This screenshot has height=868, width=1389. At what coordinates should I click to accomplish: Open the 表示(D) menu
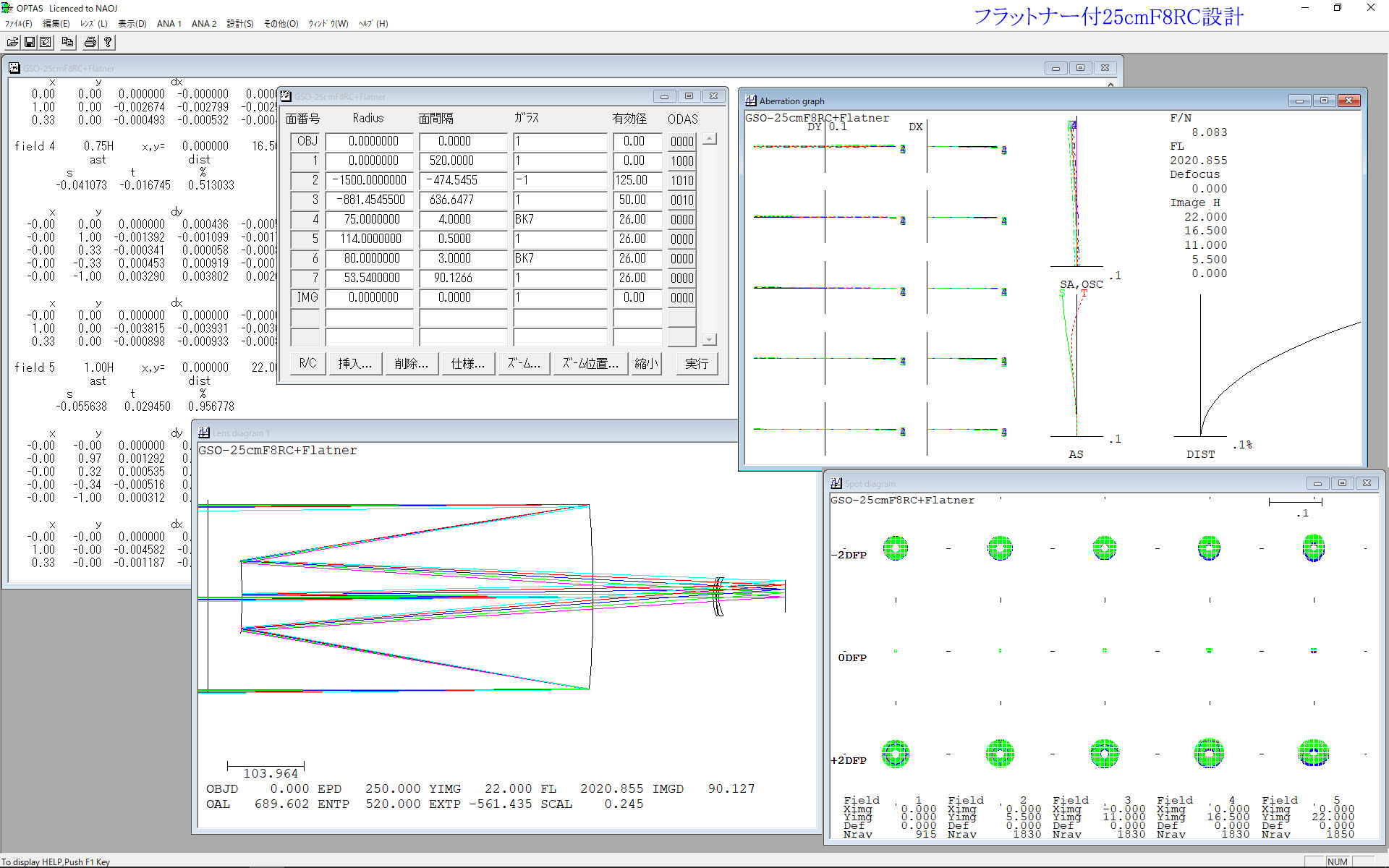click(x=132, y=24)
